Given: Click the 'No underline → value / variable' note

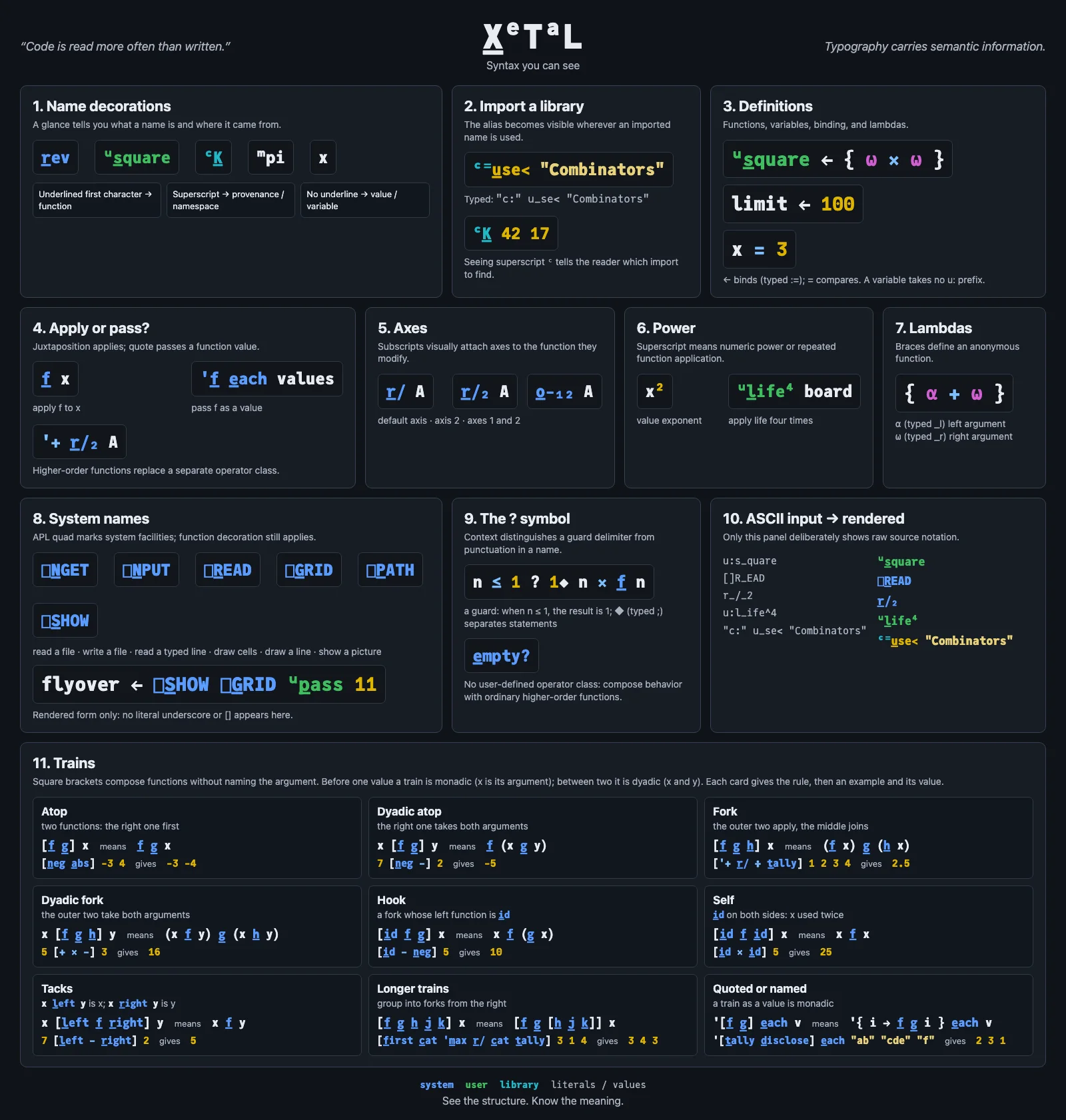Looking at the screenshot, I should [x=365, y=200].
